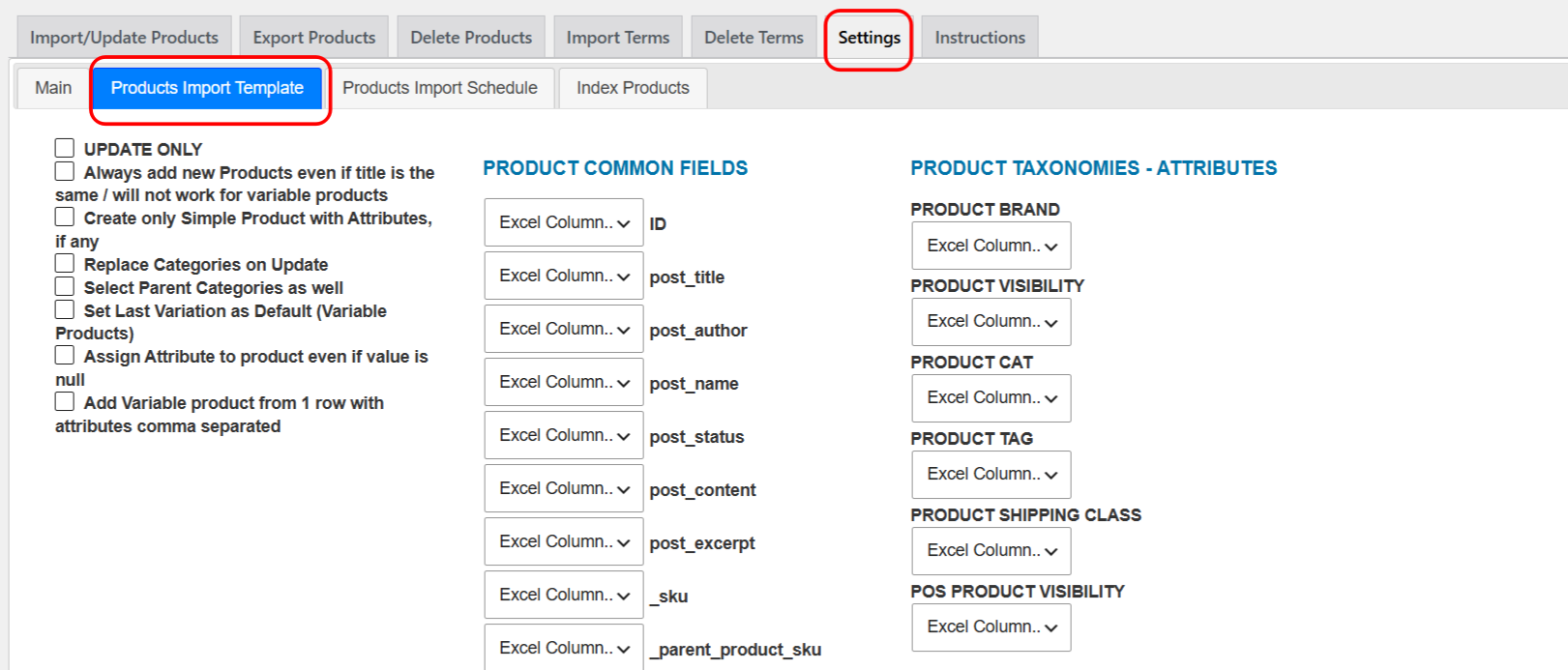Tick Create only Simple Product checkbox
Screen dimensions: 1568x670
pos(65,217)
